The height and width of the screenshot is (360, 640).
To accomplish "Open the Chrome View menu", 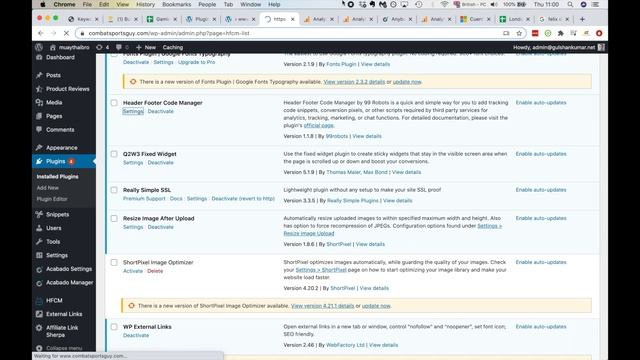I will click(122, 4).
